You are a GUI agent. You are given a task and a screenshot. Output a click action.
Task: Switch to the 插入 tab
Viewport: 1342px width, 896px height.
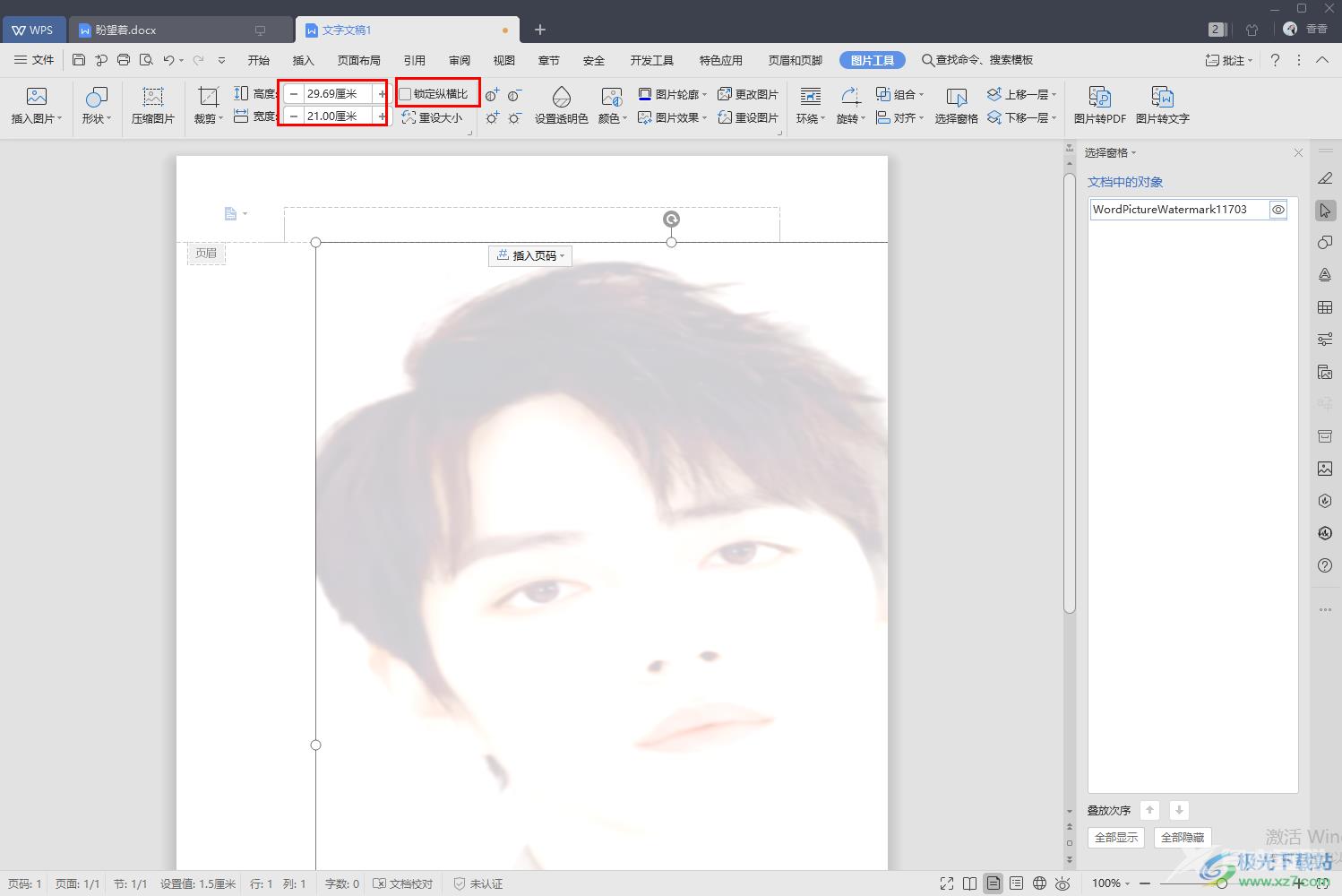pos(304,60)
